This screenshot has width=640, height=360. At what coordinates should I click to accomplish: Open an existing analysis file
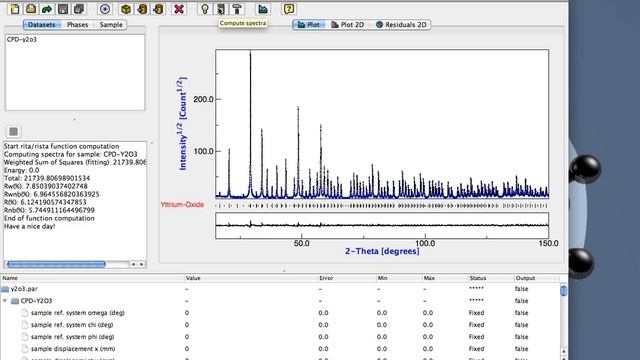(31, 9)
